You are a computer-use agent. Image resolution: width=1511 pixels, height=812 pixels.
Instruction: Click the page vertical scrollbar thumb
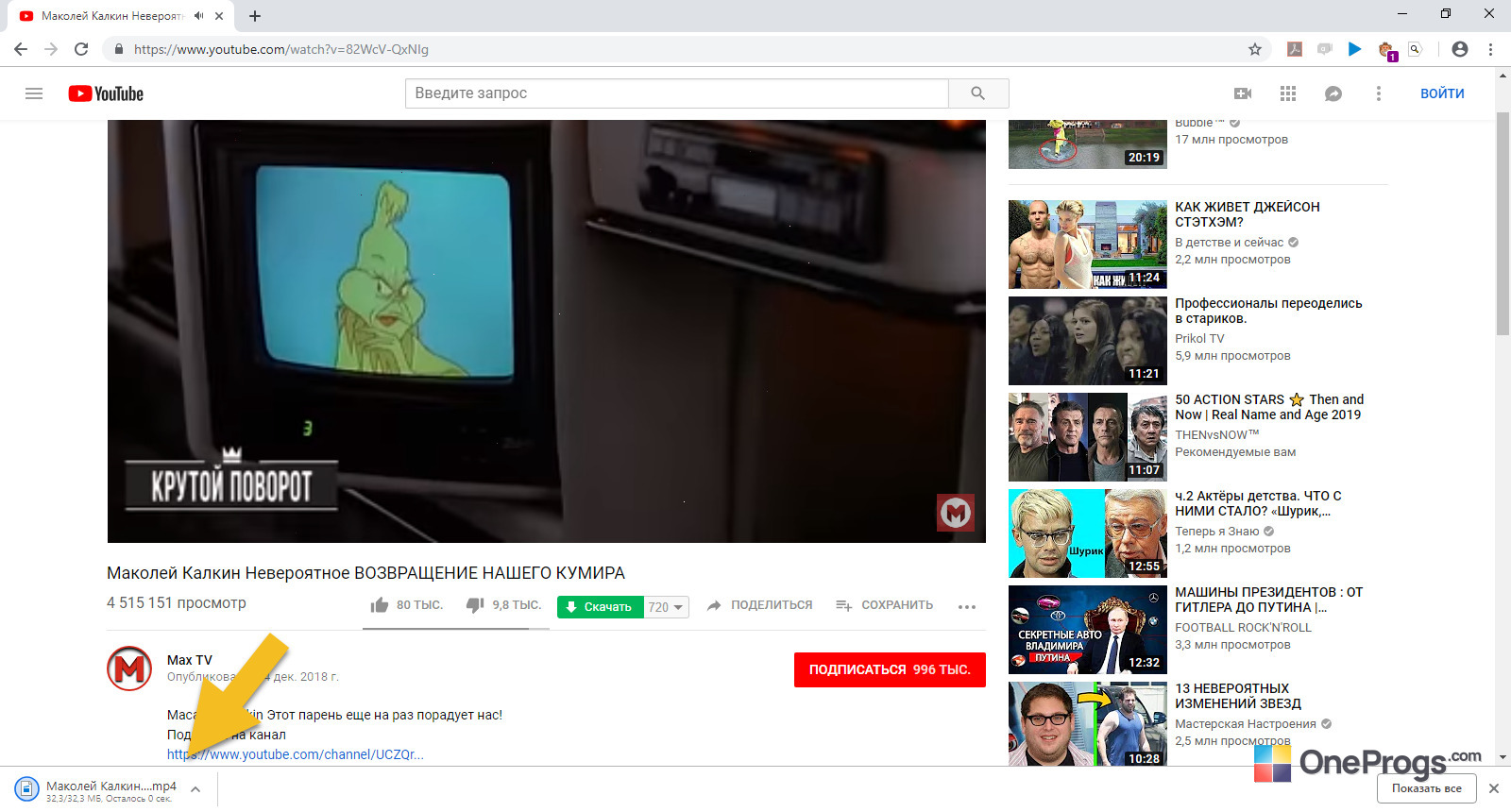pos(1503,225)
